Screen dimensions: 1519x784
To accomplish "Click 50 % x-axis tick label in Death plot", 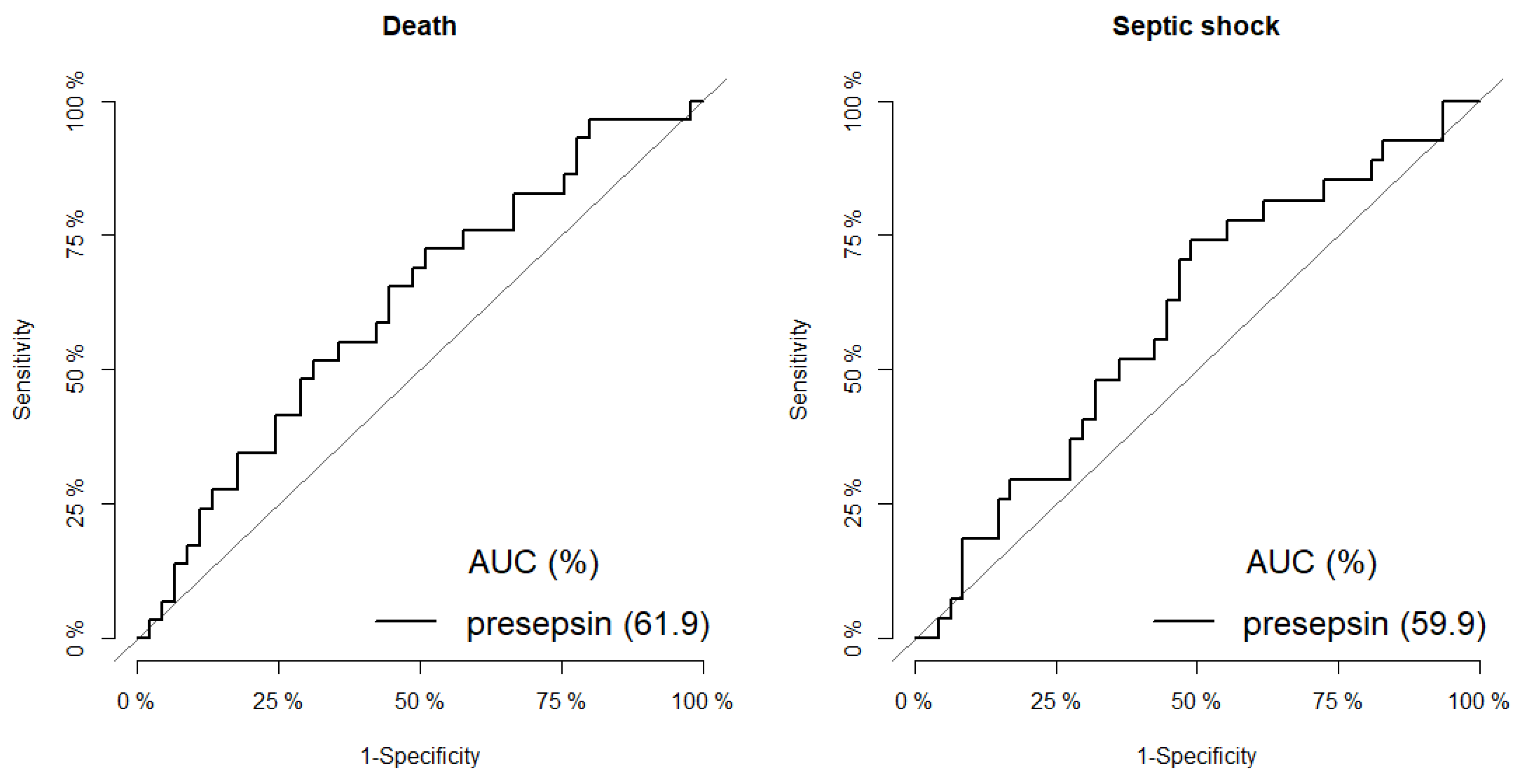I will click(419, 701).
